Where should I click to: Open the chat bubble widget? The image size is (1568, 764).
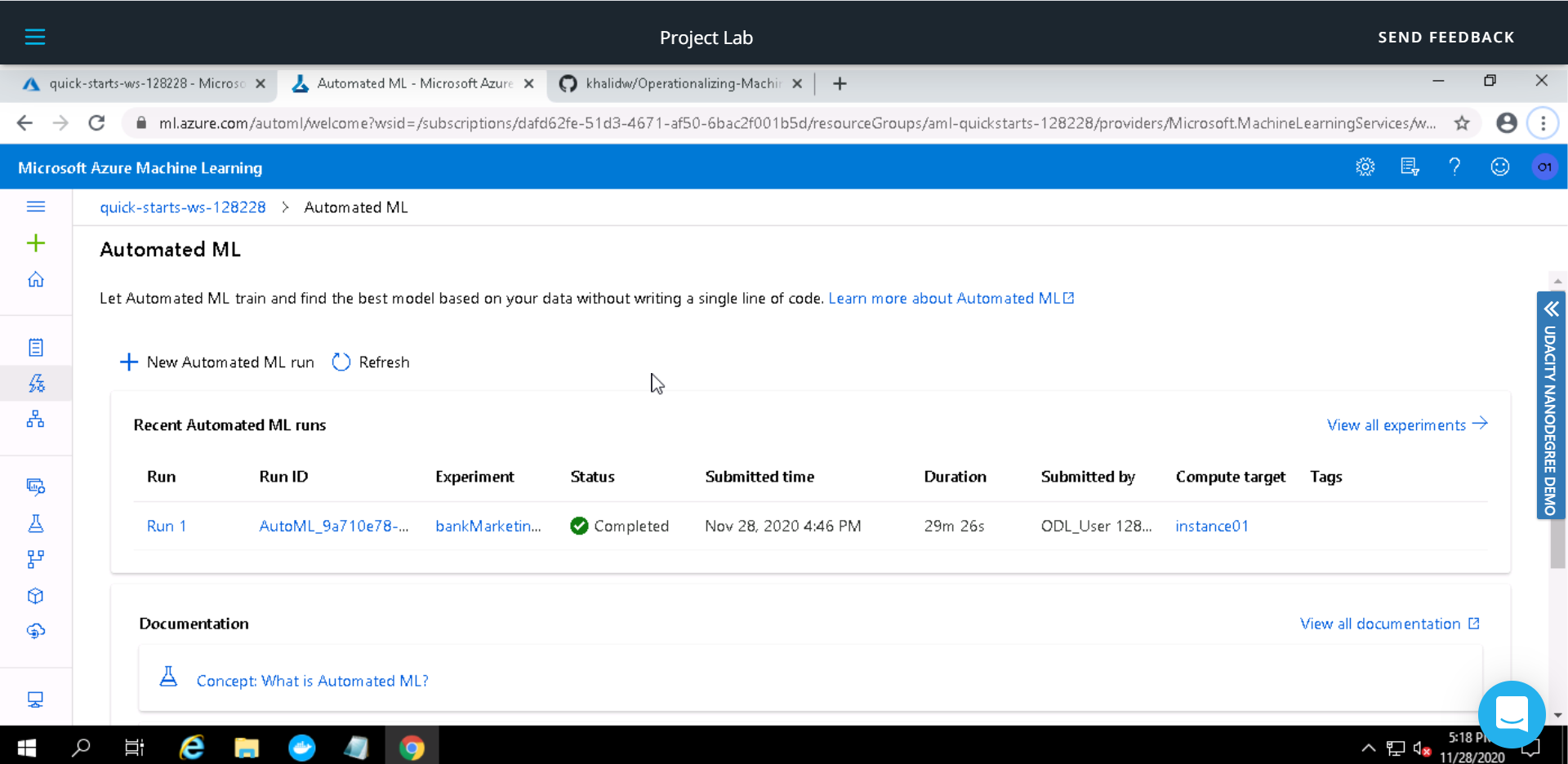coord(1512,713)
